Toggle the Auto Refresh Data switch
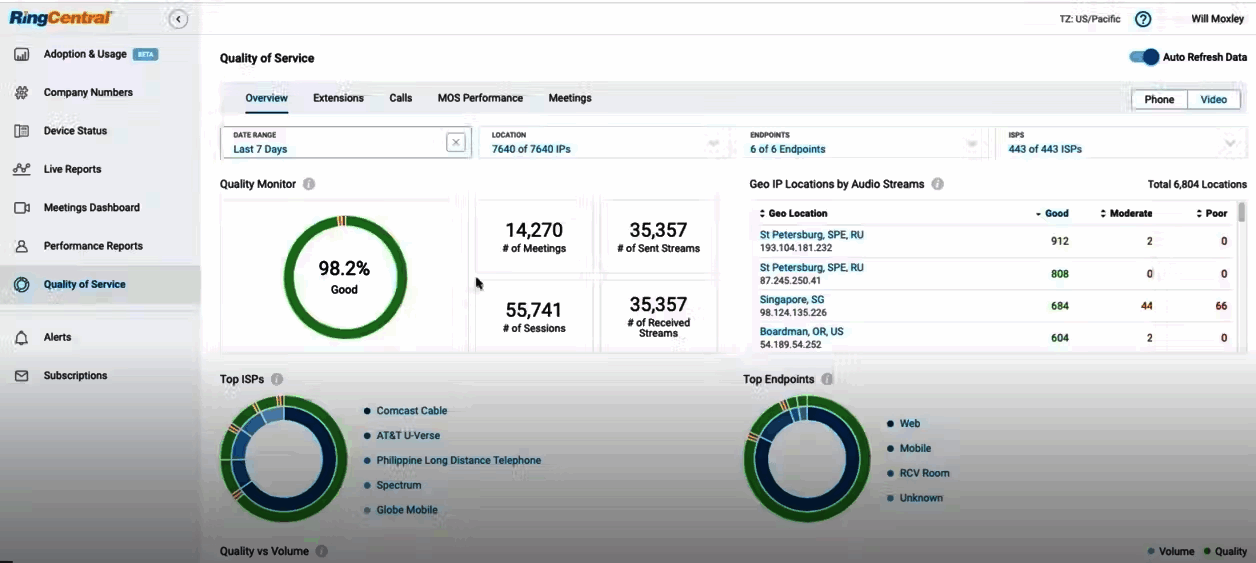 click(x=1144, y=57)
